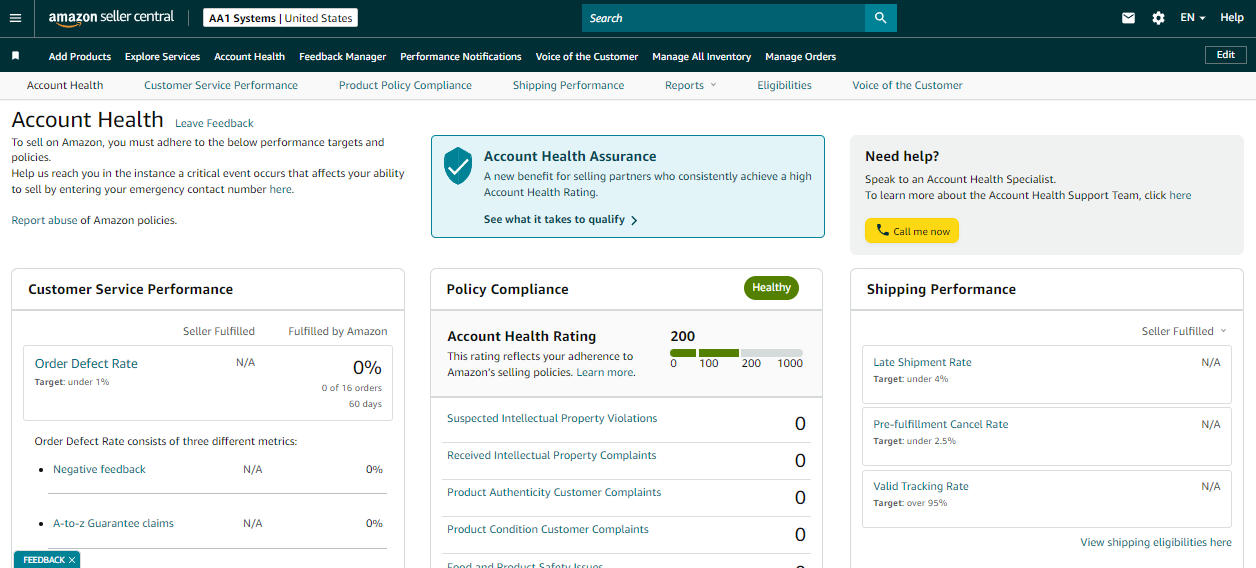The image size is (1256, 568).
Task: Open the hamburger navigation menu
Action: coord(15,18)
